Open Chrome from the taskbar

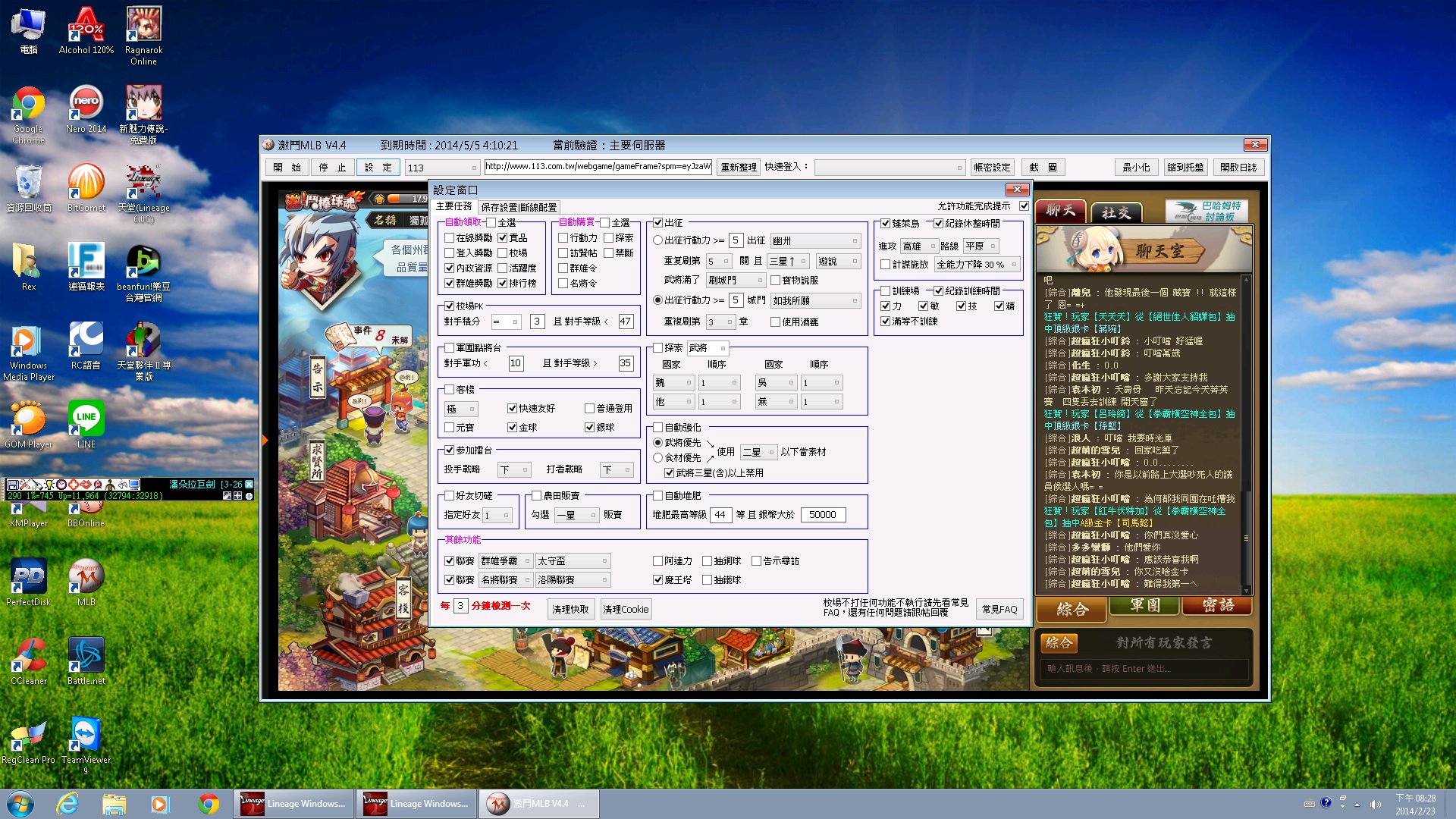coord(208,804)
